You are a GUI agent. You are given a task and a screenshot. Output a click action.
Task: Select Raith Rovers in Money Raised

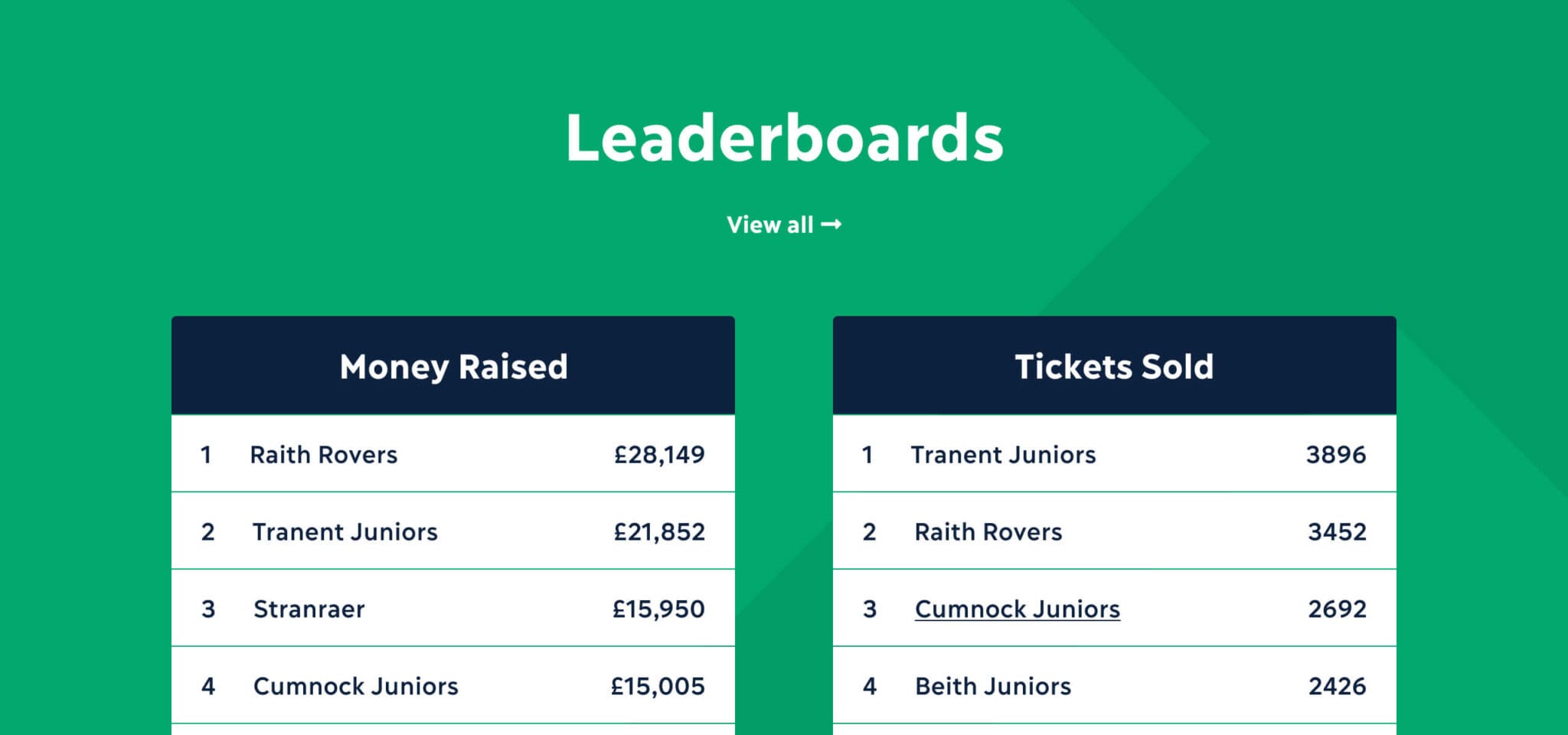pyautogui.click(x=324, y=455)
